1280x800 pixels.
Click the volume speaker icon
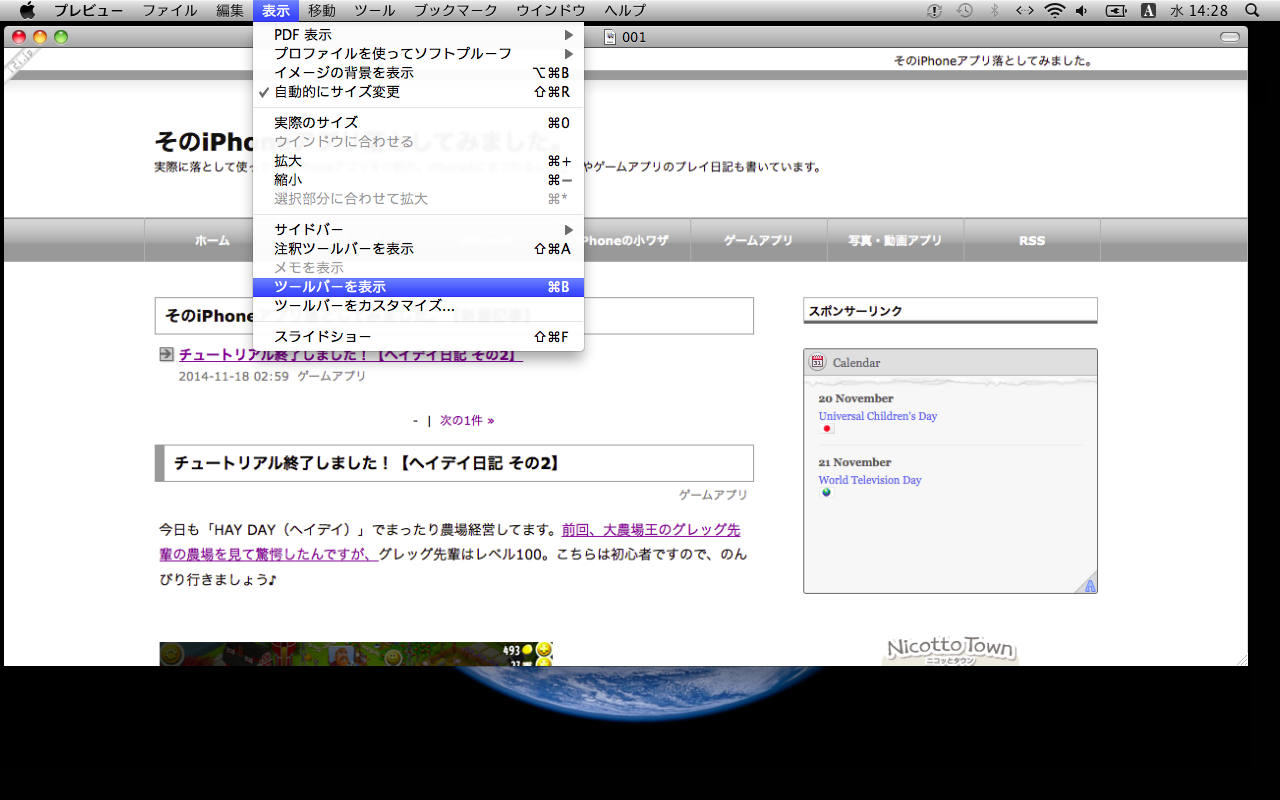click(1083, 10)
